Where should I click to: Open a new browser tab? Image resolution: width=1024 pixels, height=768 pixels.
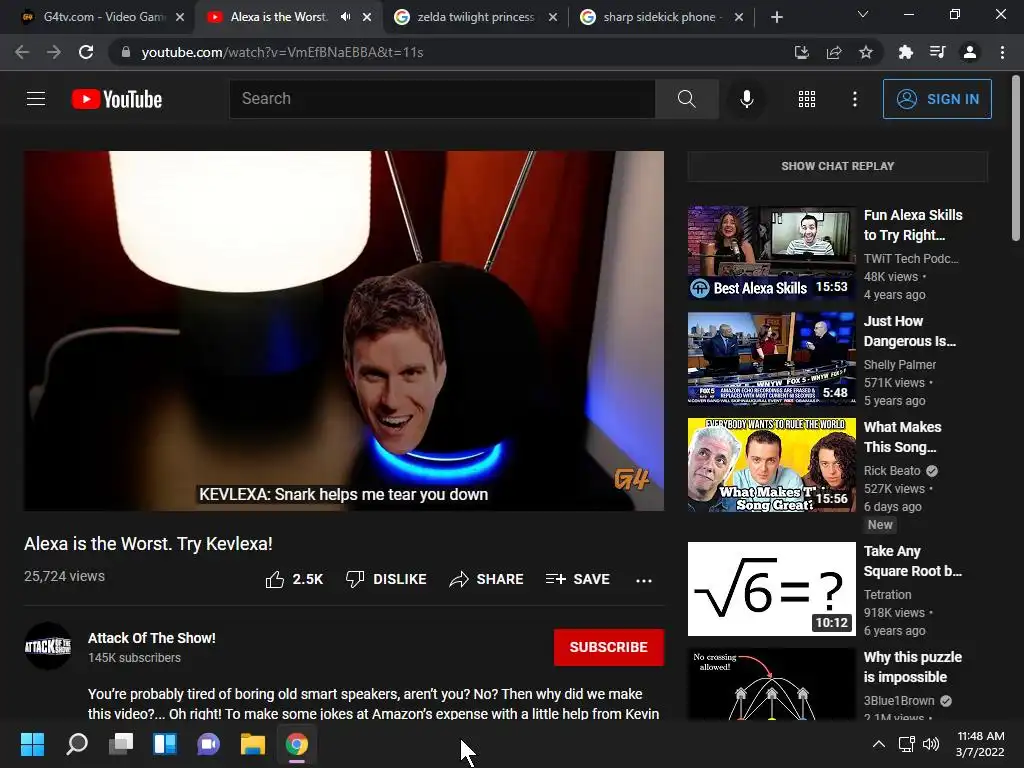776,17
